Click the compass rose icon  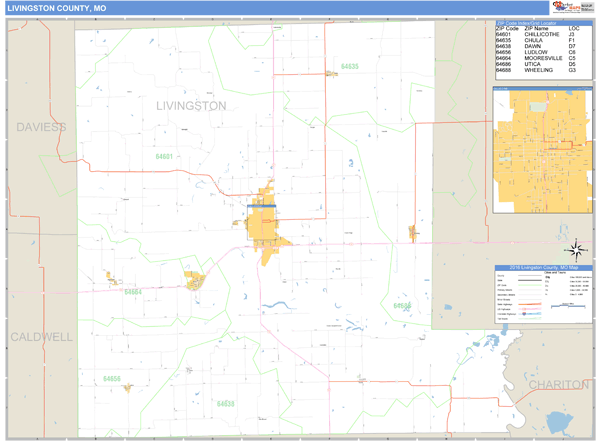click(x=576, y=249)
